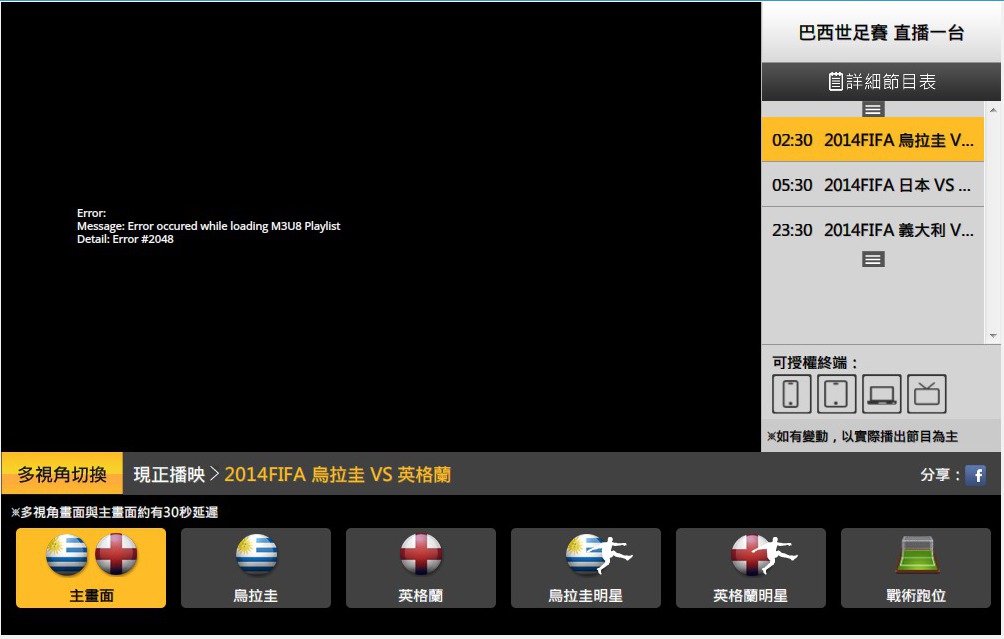Screen dimensions: 1004x639
Task: Click the schedule scrollbar up arrow
Action: (x=992, y=110)
